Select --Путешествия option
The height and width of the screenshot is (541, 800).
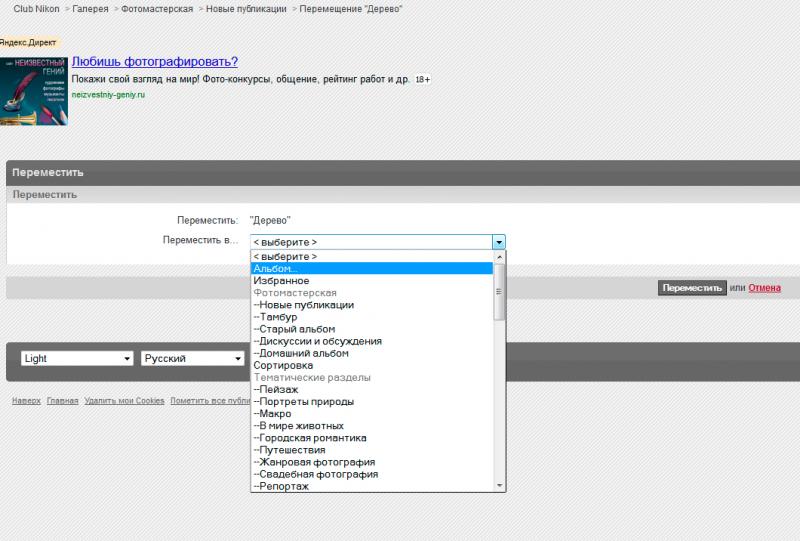point(372,450)
